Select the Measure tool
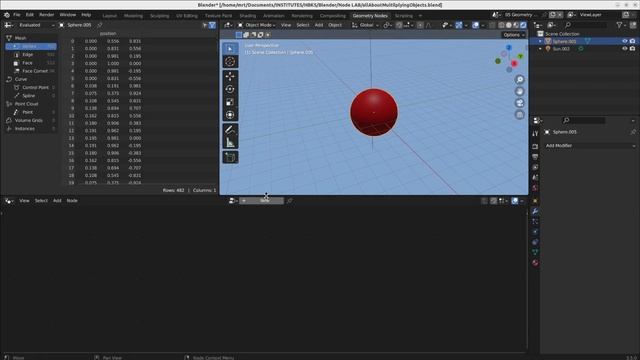640x360 pixels. (x=230, y=143)
